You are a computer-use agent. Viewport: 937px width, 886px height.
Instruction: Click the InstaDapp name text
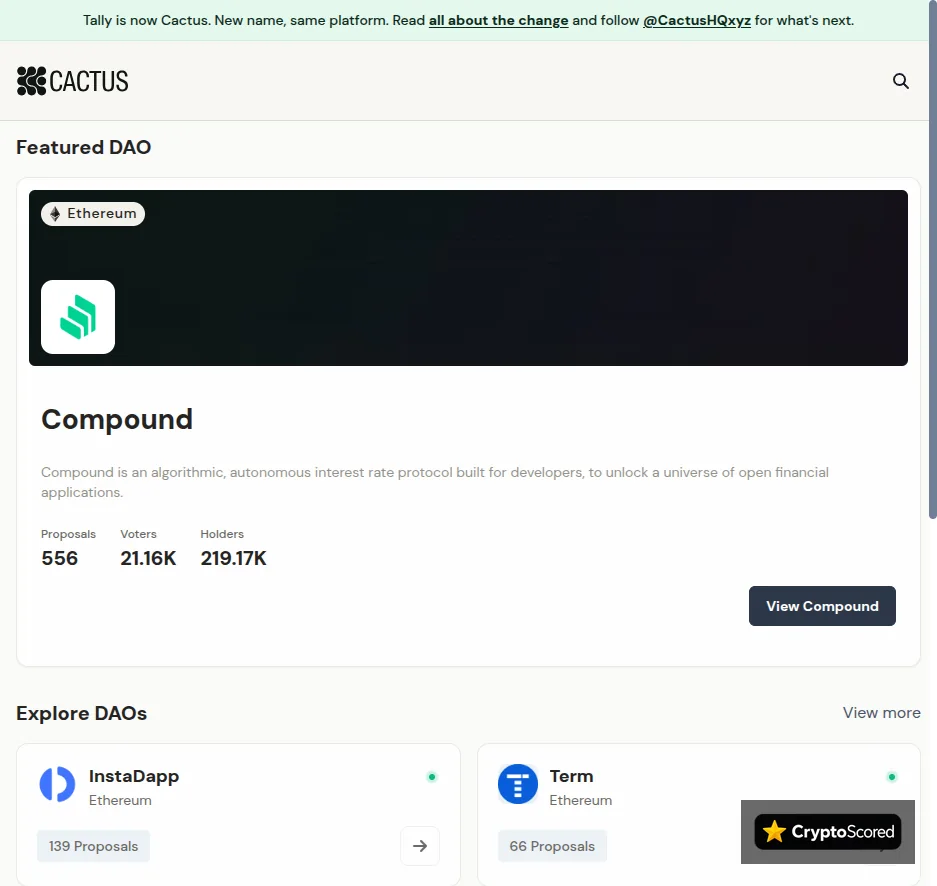click(x=134, y=776)
